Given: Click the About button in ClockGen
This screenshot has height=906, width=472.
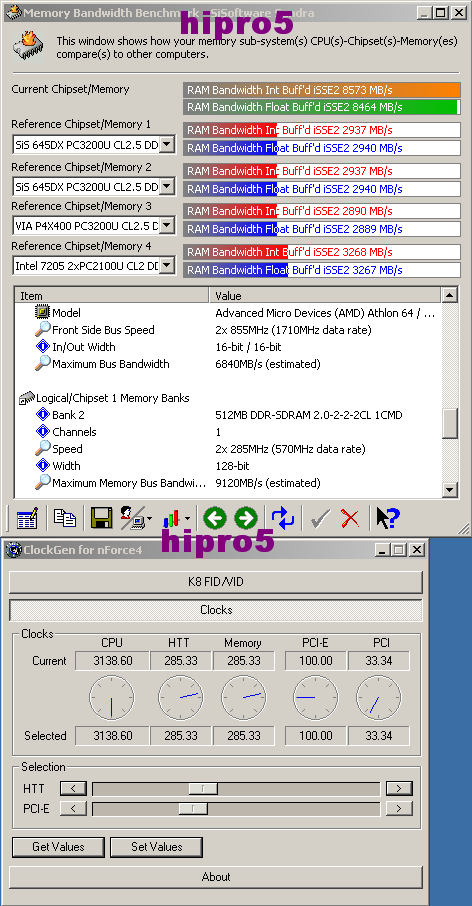Looking at the screenshot, I should coord(216,877).
